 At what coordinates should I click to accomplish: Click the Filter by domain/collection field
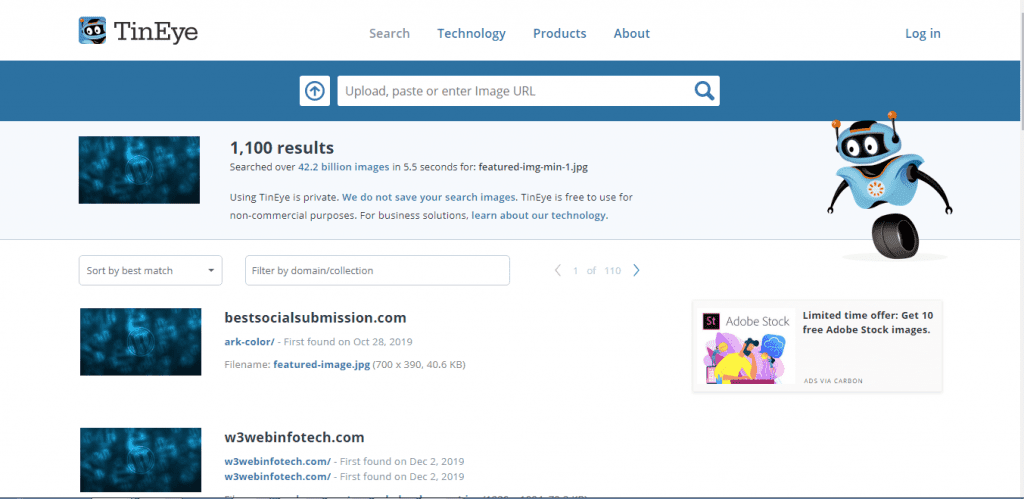click(x=377, y=270)
